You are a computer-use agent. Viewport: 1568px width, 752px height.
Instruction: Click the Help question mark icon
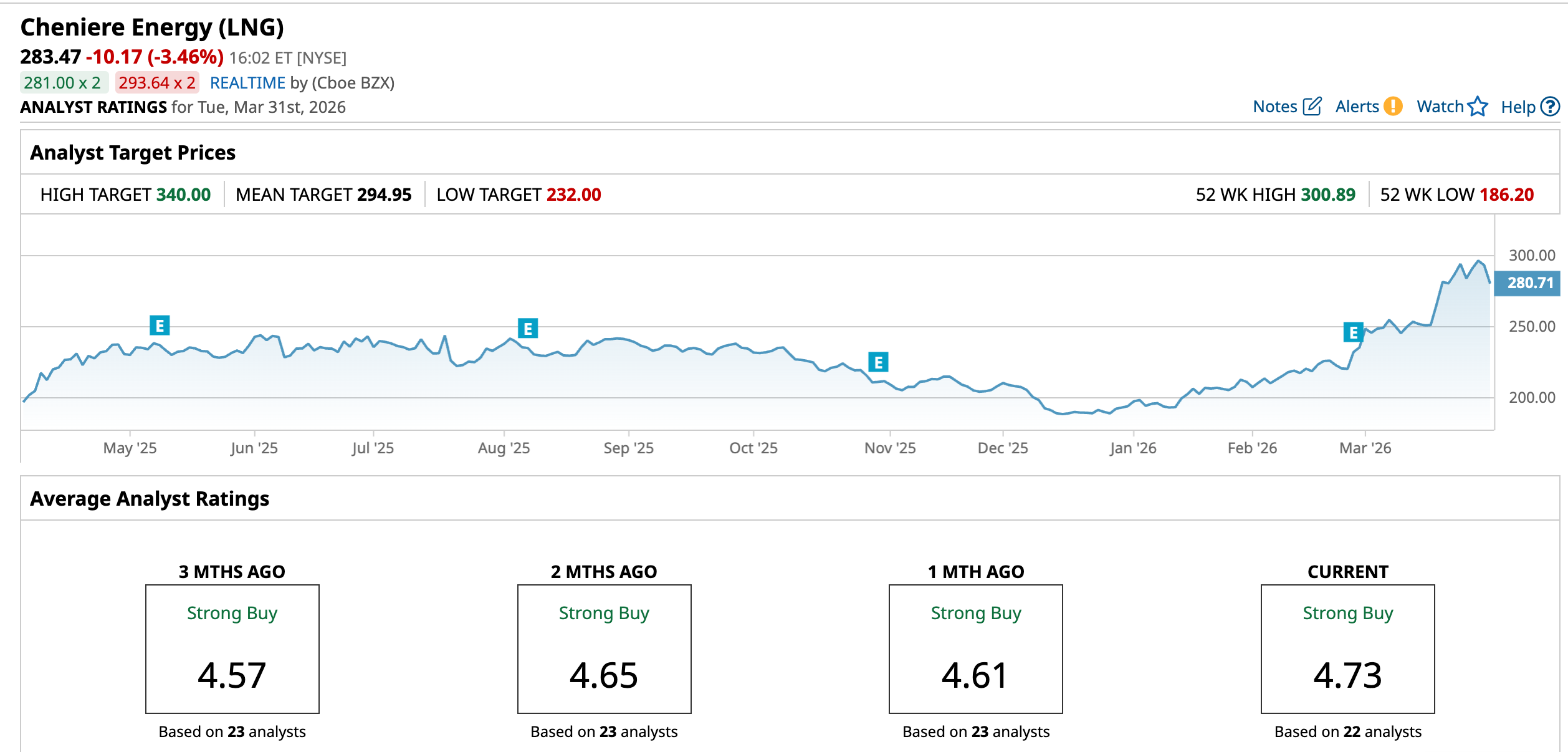(1550, 107)
